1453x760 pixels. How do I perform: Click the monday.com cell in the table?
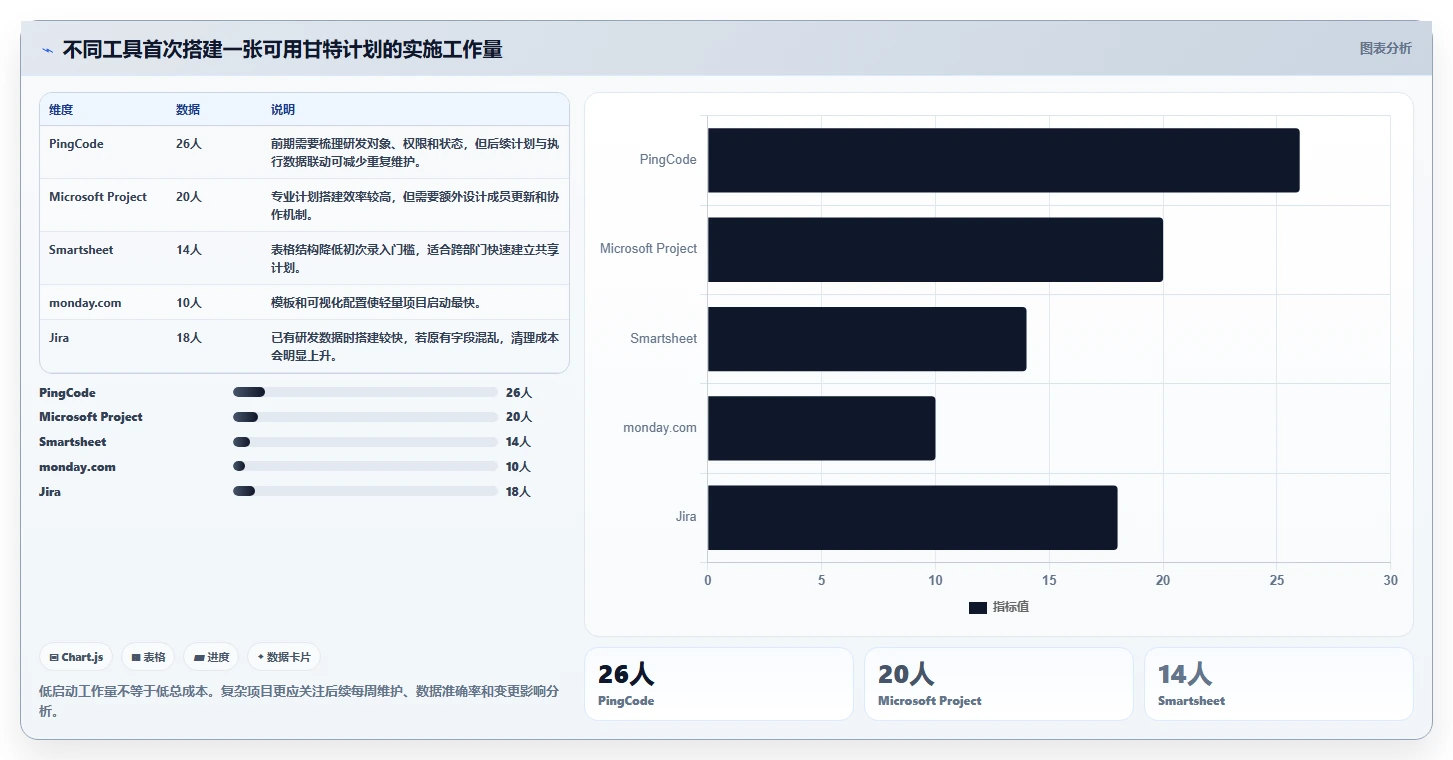85,303
